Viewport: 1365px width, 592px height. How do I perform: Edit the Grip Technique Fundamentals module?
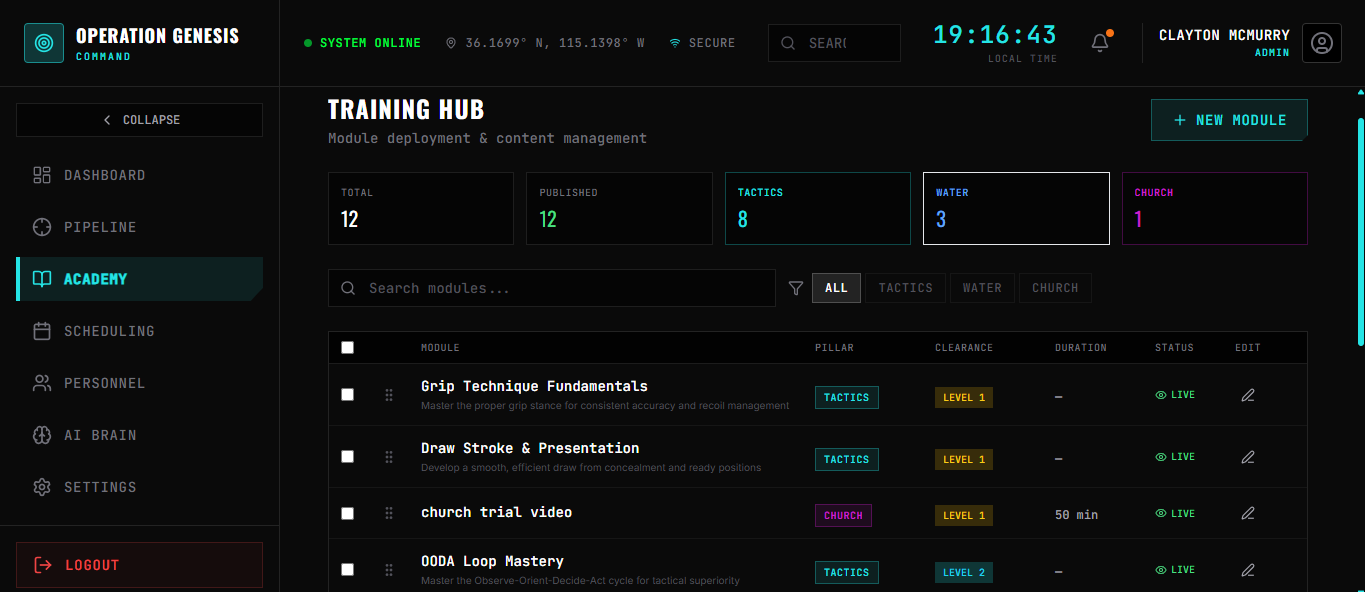pyautogui.click(x=1247, y=394)
